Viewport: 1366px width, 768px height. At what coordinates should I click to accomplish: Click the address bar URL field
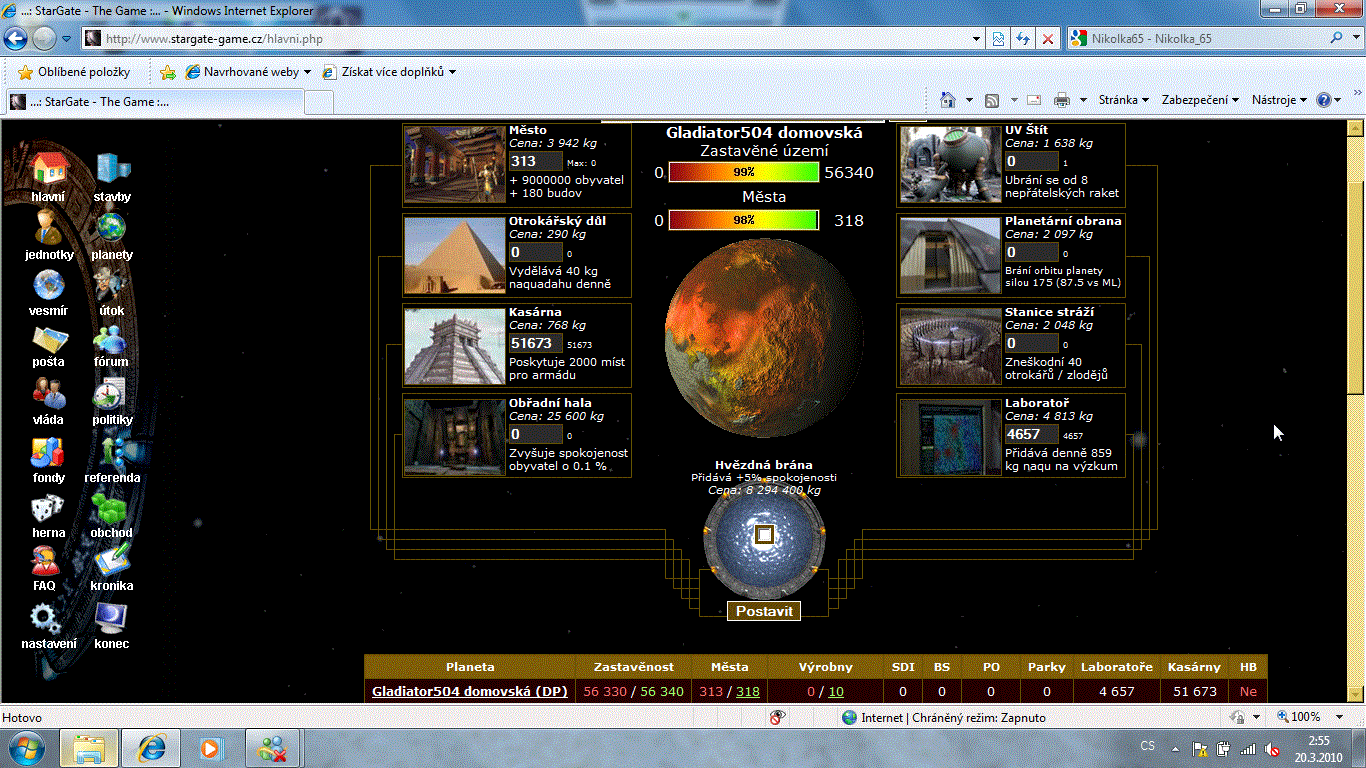[x=525, y=39]
